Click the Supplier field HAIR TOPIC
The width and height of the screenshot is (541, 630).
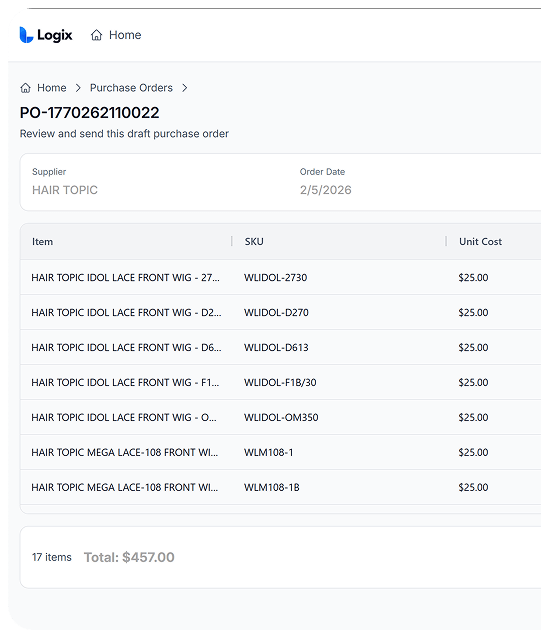[x=65, y=190]
